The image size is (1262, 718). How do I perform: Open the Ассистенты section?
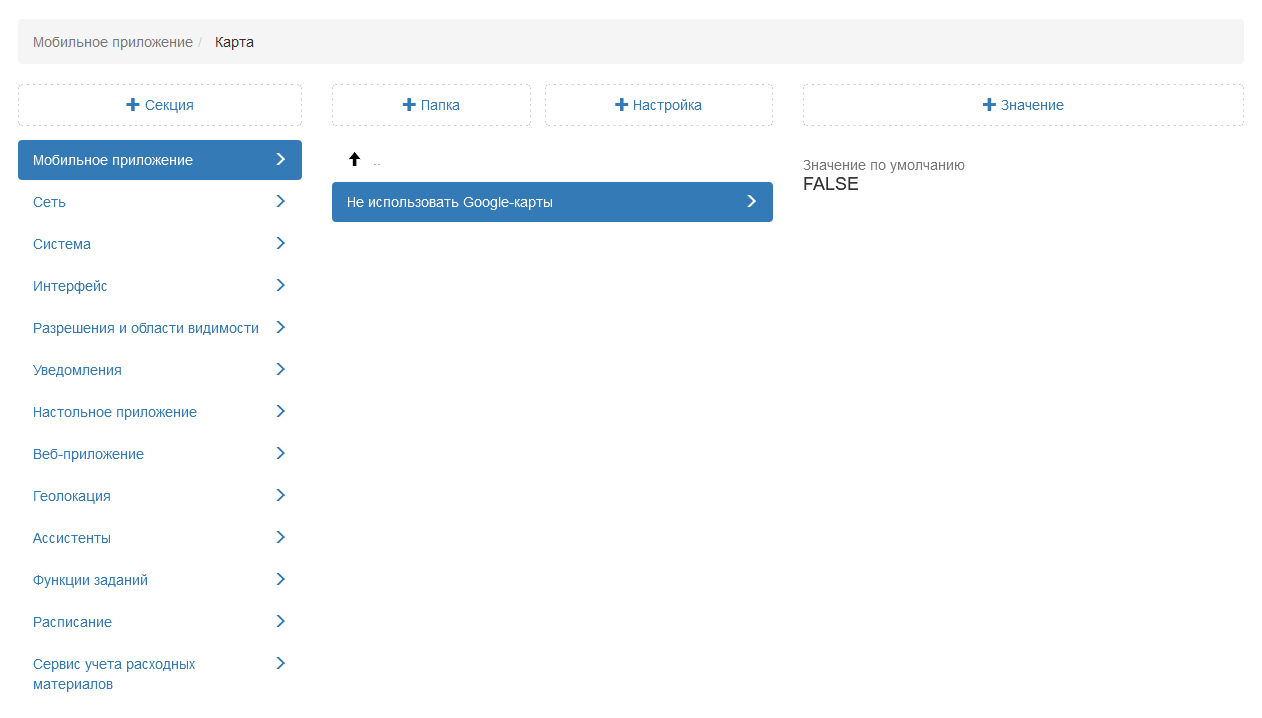(x=72, y=538)
